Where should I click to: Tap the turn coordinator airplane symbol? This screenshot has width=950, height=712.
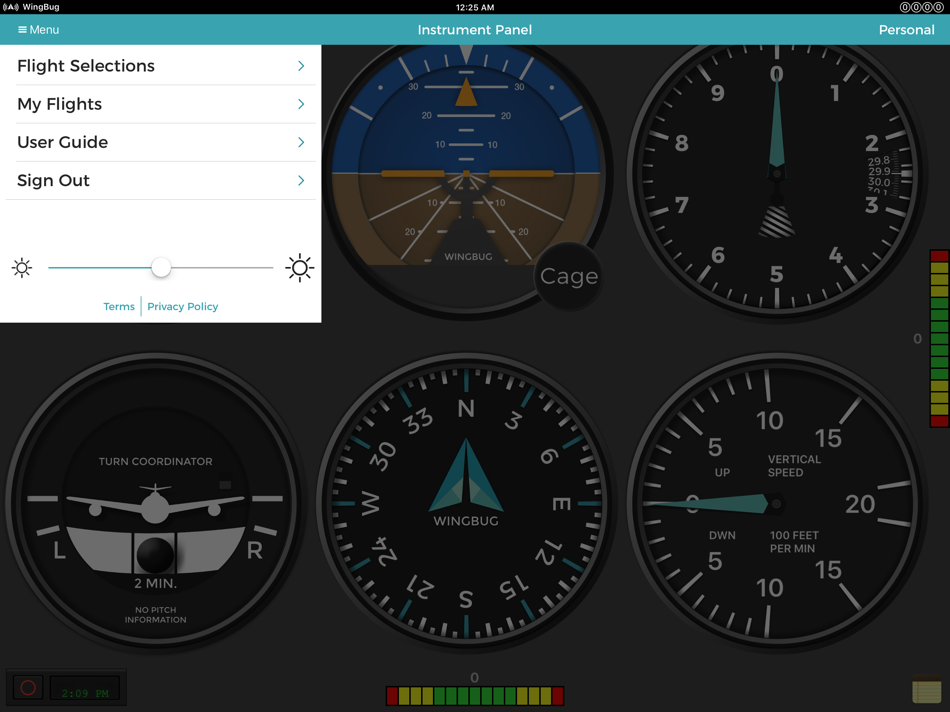[155, 504]
